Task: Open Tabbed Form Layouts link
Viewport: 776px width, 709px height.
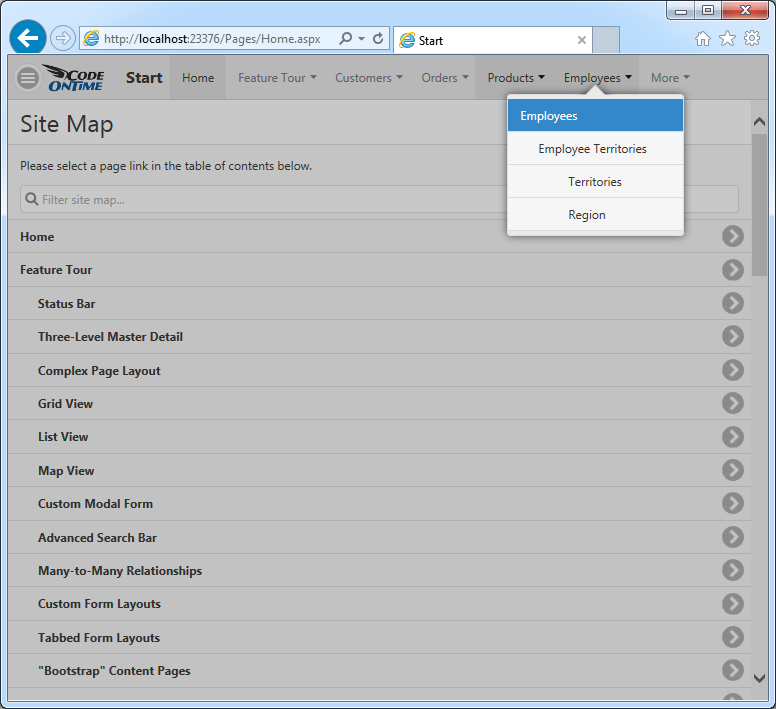Action: (99, 638)
